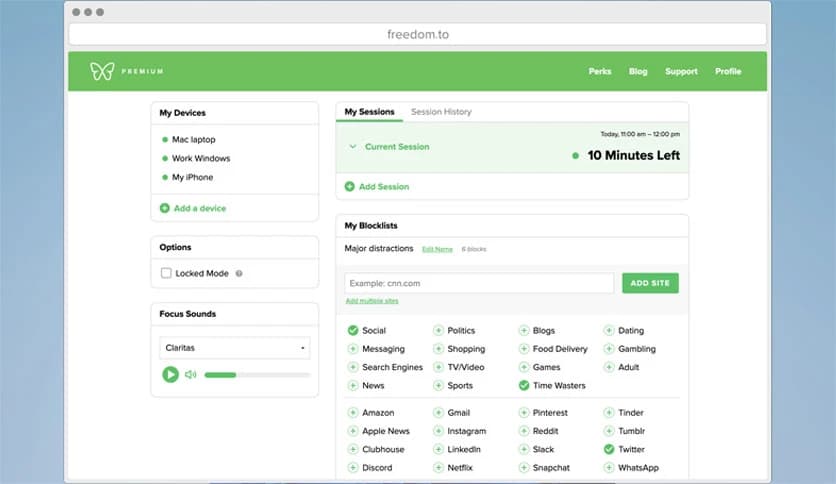The height and width of the screenshot is (484, 836).
Task: Click the 10 Minutes Left text
Action: coord(633,156)
